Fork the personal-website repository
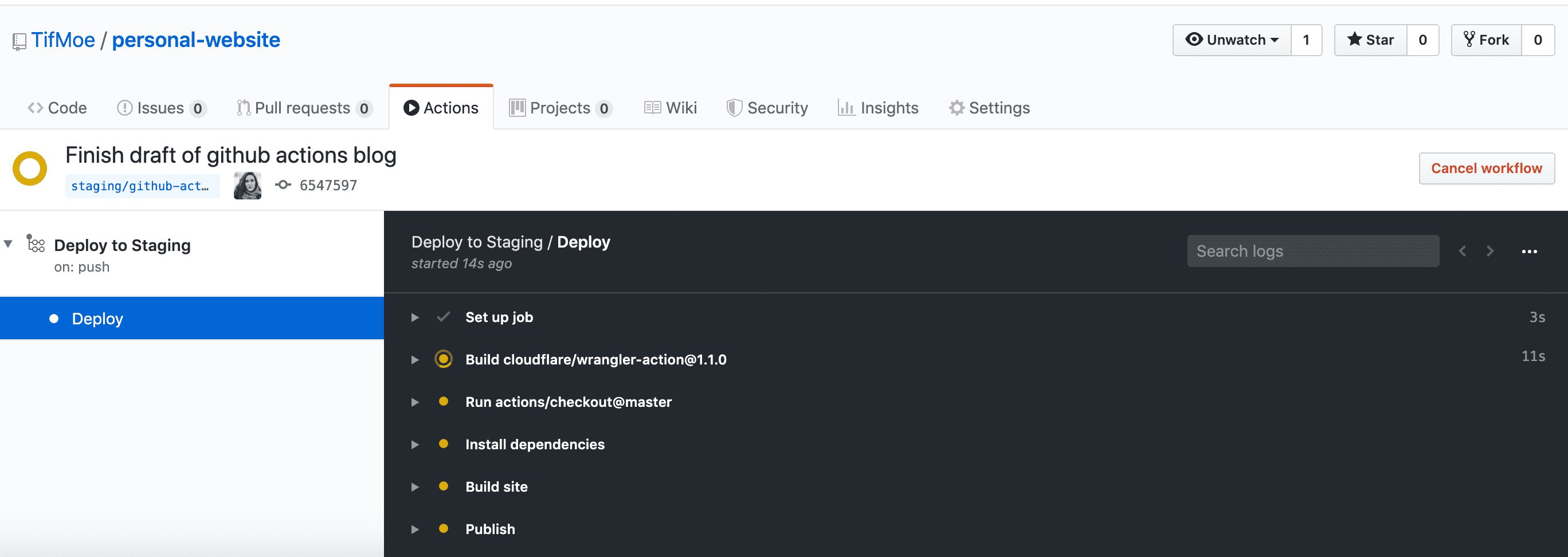The height and width of the screenshot is (557, 1568). (x=1487, y=40)
